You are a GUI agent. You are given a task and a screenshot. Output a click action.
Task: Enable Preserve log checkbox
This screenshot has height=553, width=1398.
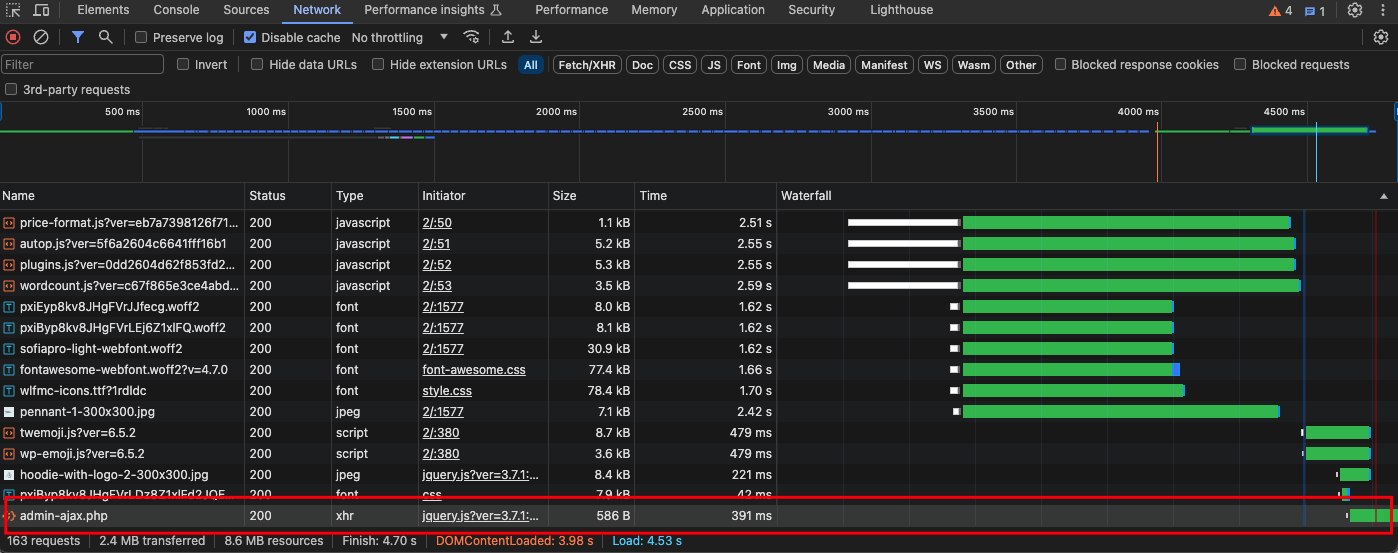point(141,37)
